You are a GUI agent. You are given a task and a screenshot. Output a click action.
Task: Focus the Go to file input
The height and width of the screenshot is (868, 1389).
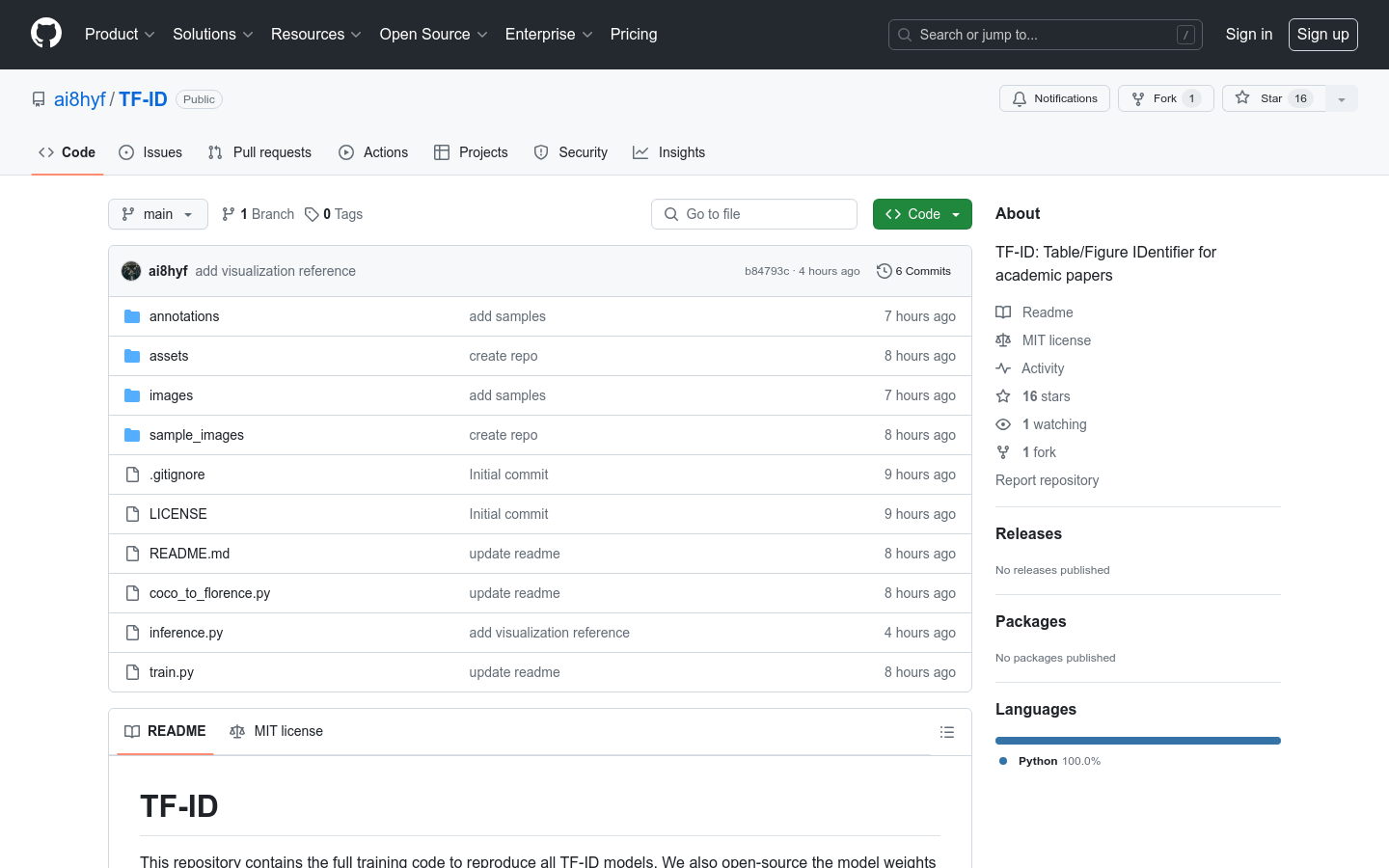click(754, 214)
